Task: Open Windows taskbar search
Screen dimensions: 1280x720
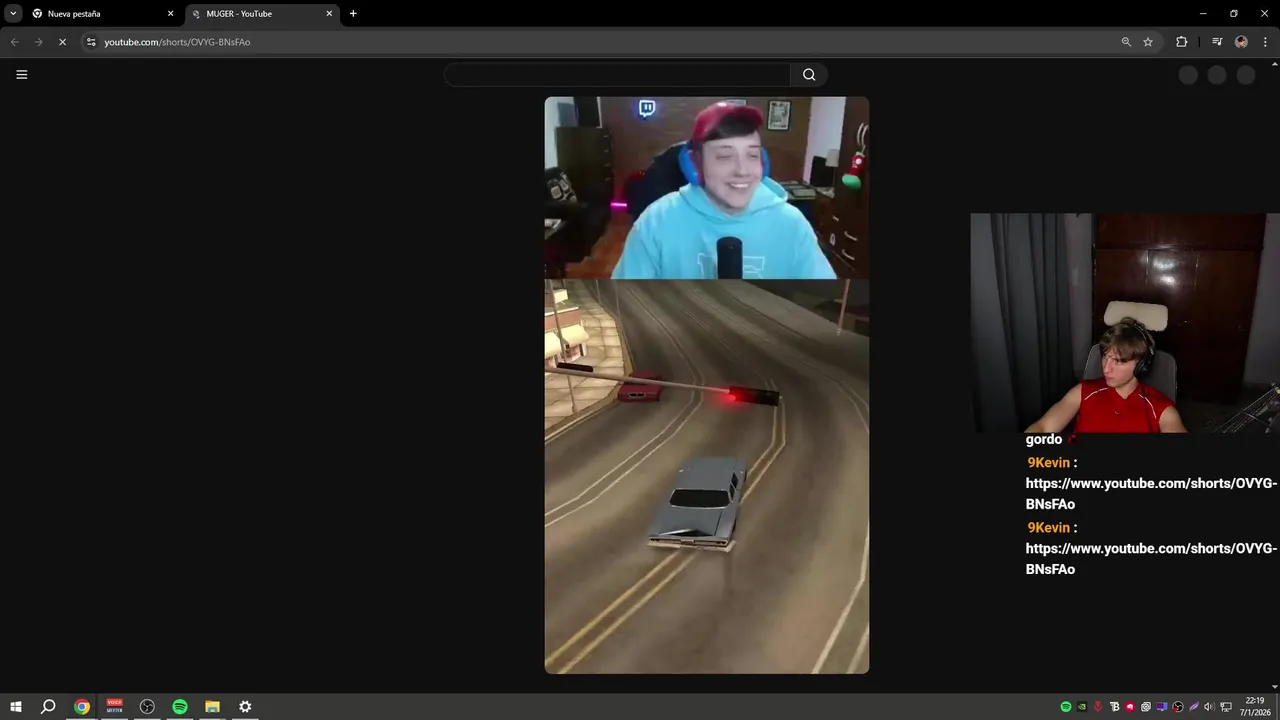Action: tap(48, 707)
